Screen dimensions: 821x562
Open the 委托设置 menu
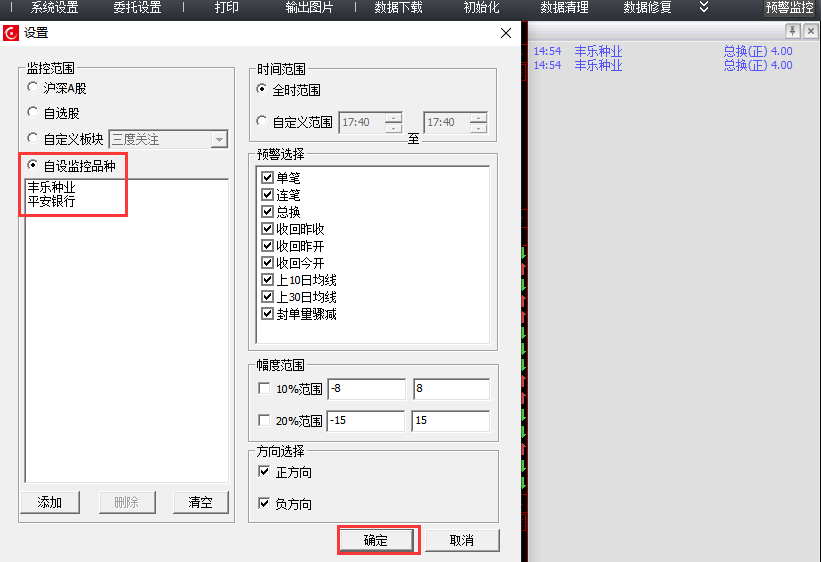[x=137, y=7]
